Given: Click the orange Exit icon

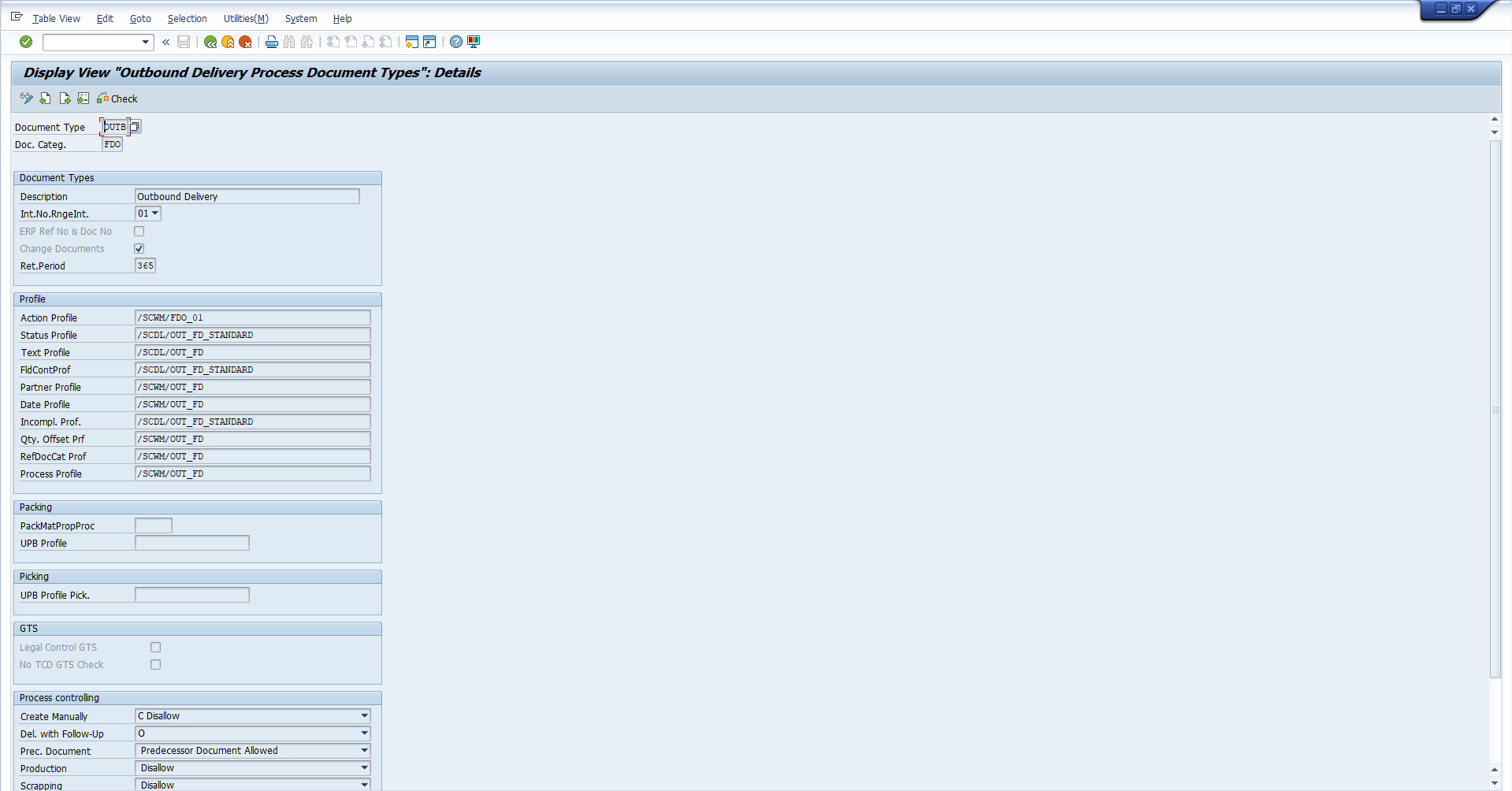Looking at the screenshot, I should coord(228,42).
